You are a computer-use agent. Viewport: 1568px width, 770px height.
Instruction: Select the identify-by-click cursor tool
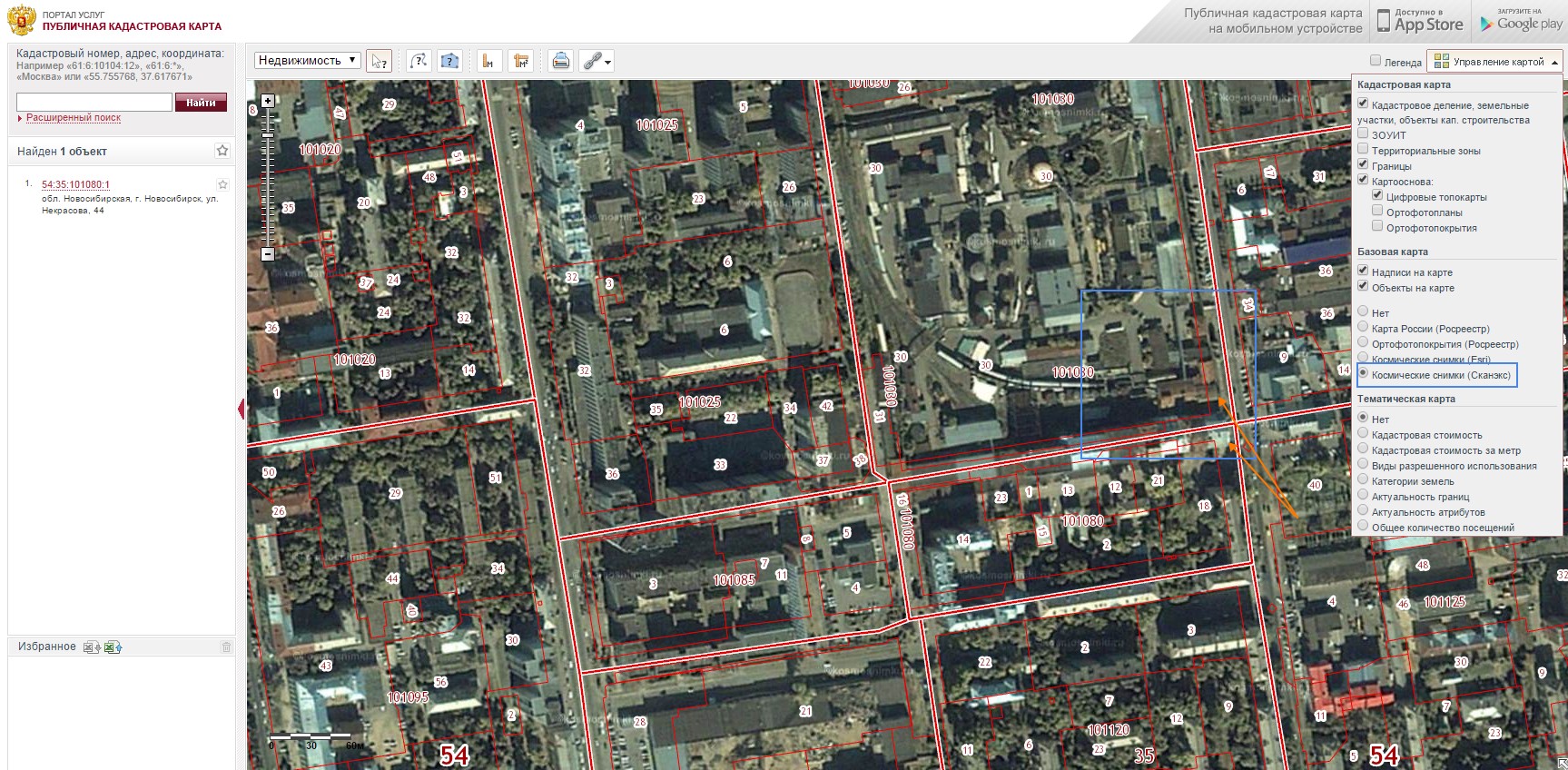[x=380, y=61]
